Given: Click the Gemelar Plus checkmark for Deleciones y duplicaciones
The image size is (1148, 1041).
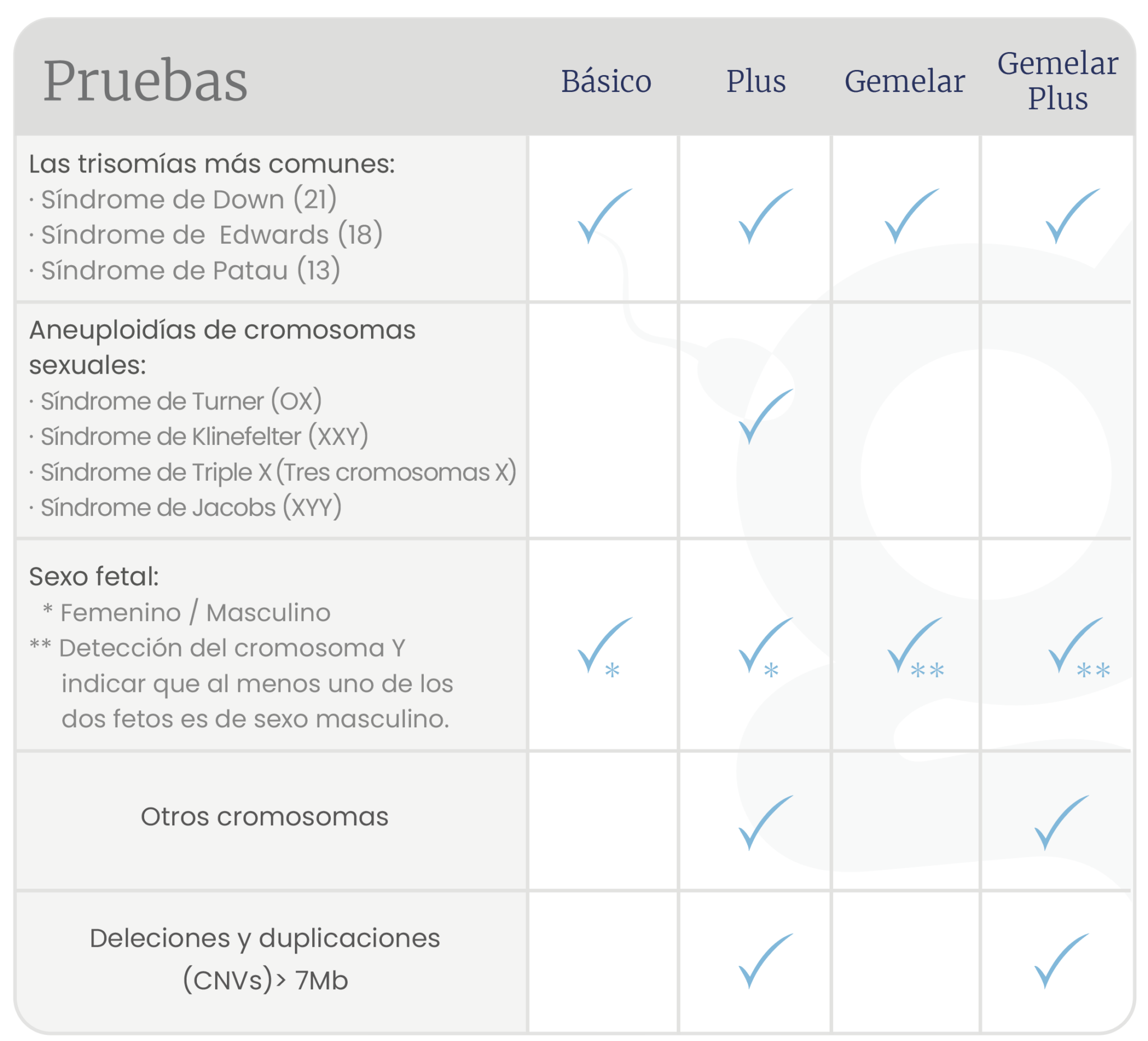Looking at the screenshot, I should pos(1061,961).
